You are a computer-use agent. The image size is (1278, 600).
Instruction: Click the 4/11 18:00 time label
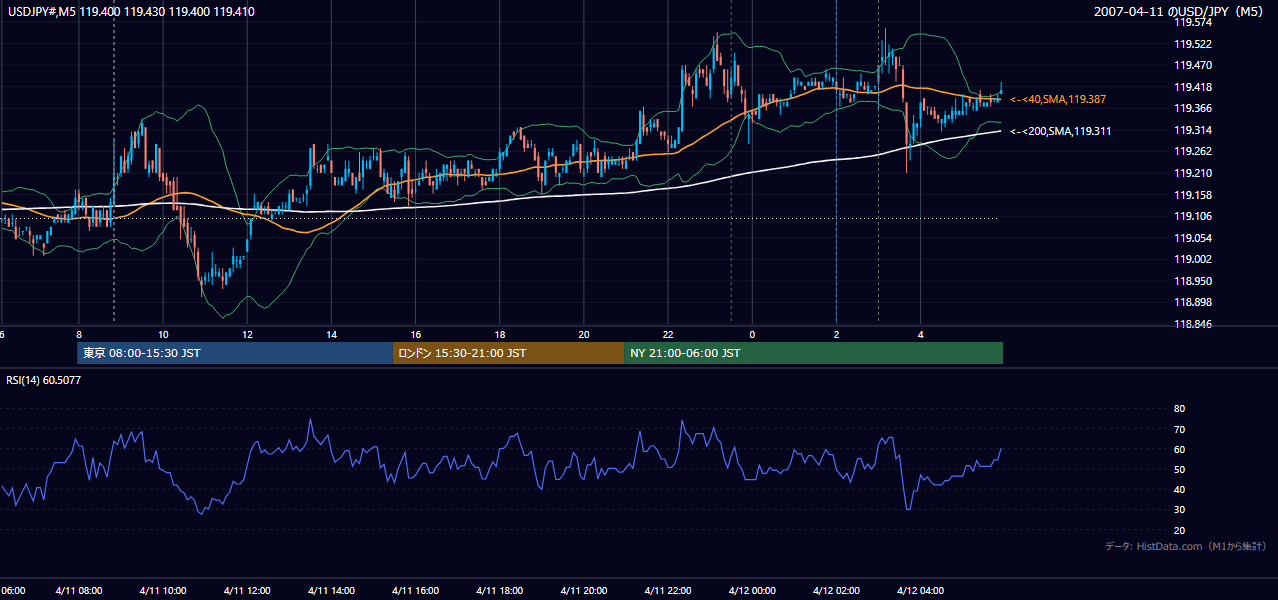499,591
